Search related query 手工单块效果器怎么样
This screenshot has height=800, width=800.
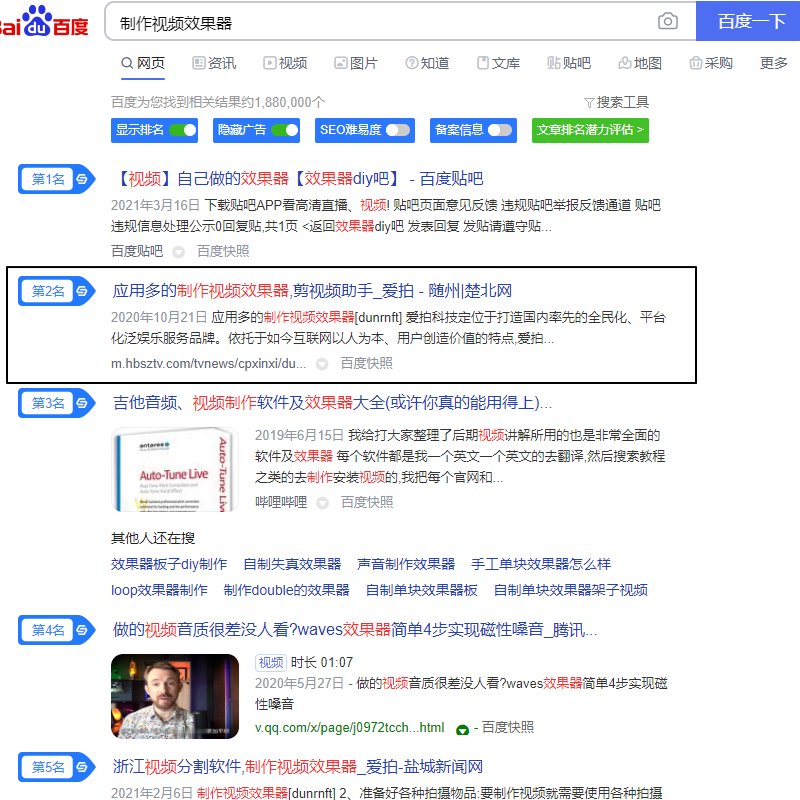(541, 564)
